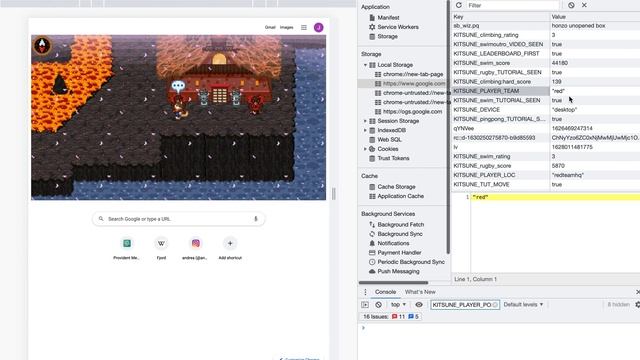
Task: Open the Wikipedia shortcut tile
Action: click(x=161, y=248)
